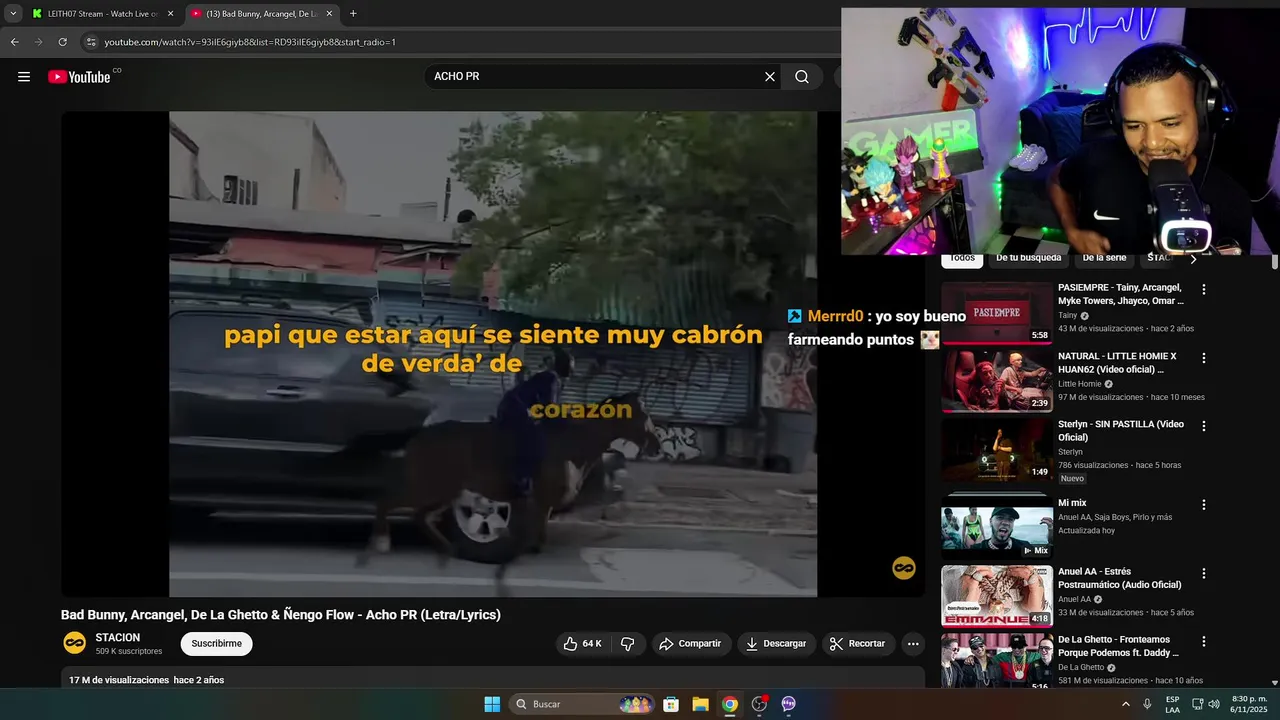Select the De la serie chip

point(1104,258)
